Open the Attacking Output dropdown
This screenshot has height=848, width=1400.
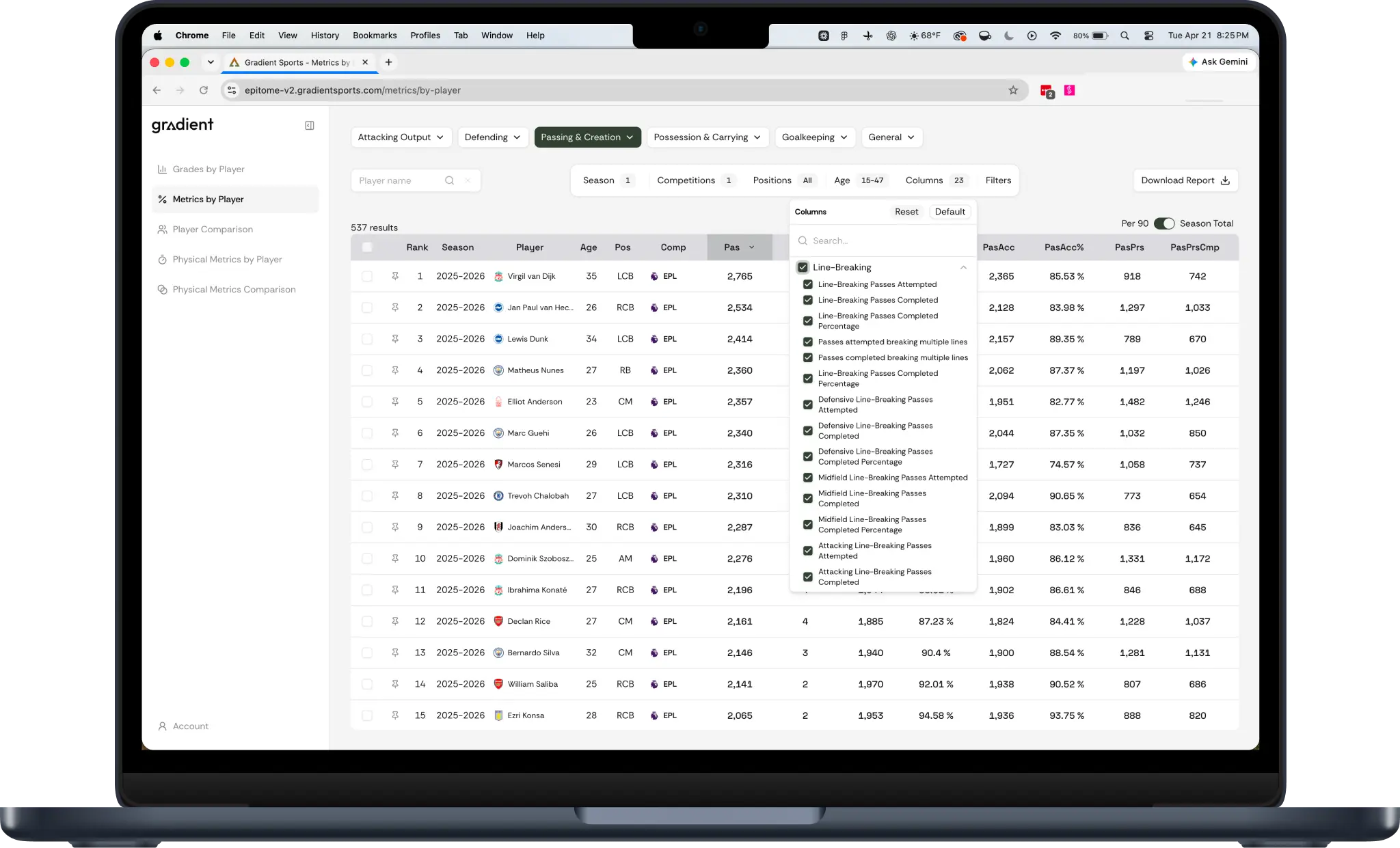[401, 137]
